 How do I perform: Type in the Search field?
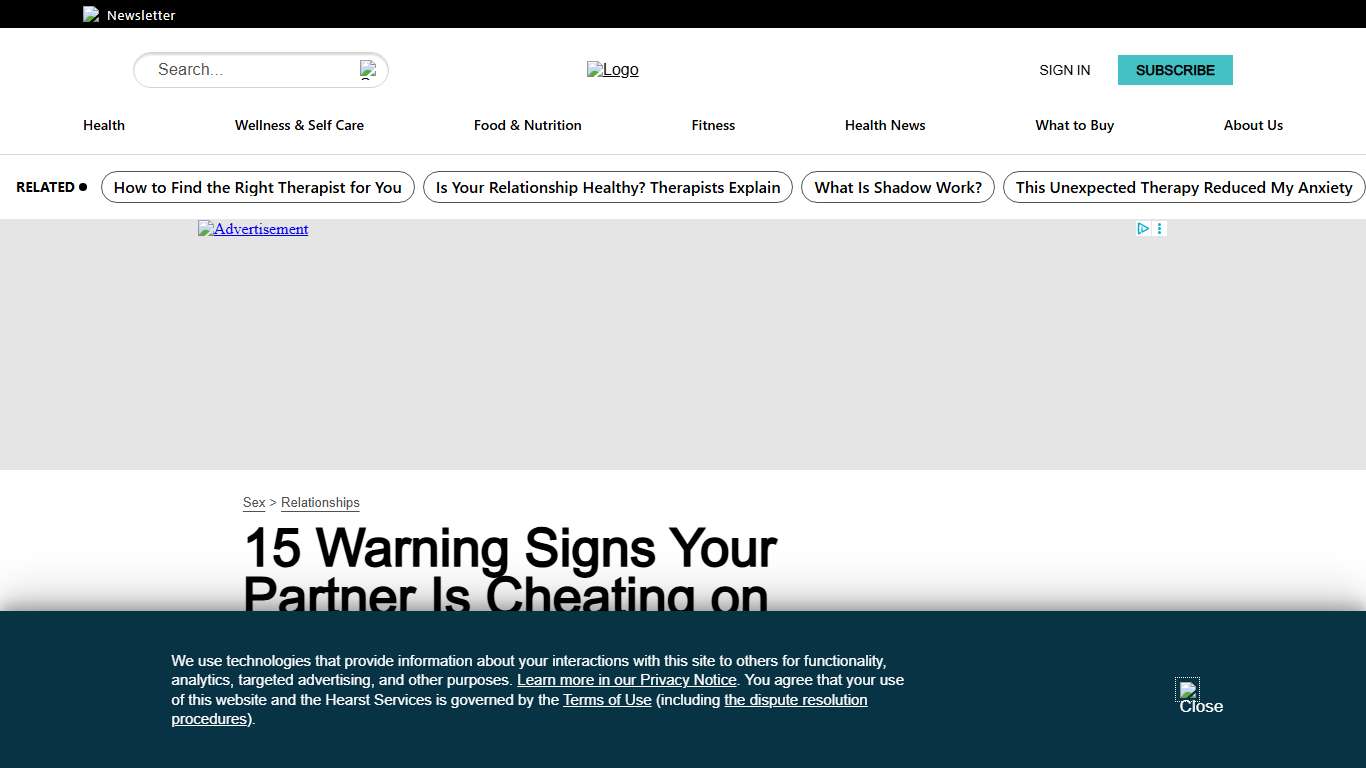click(250, 70)
